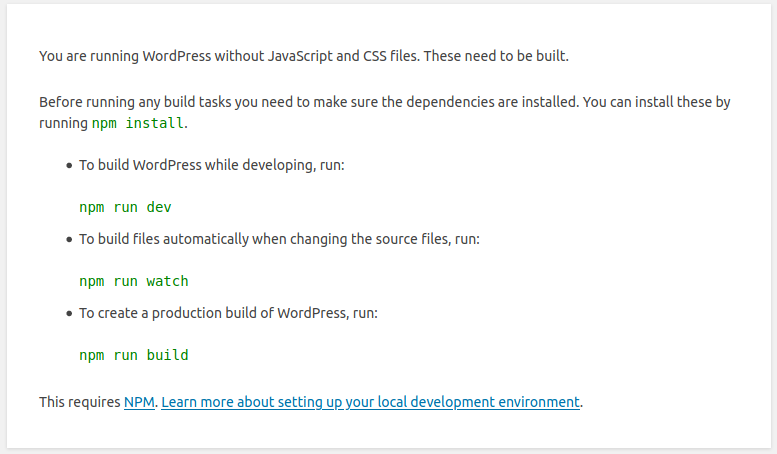Click the 'npm run build' command
This screenshot has height=454, width=777.
point(133,355)
